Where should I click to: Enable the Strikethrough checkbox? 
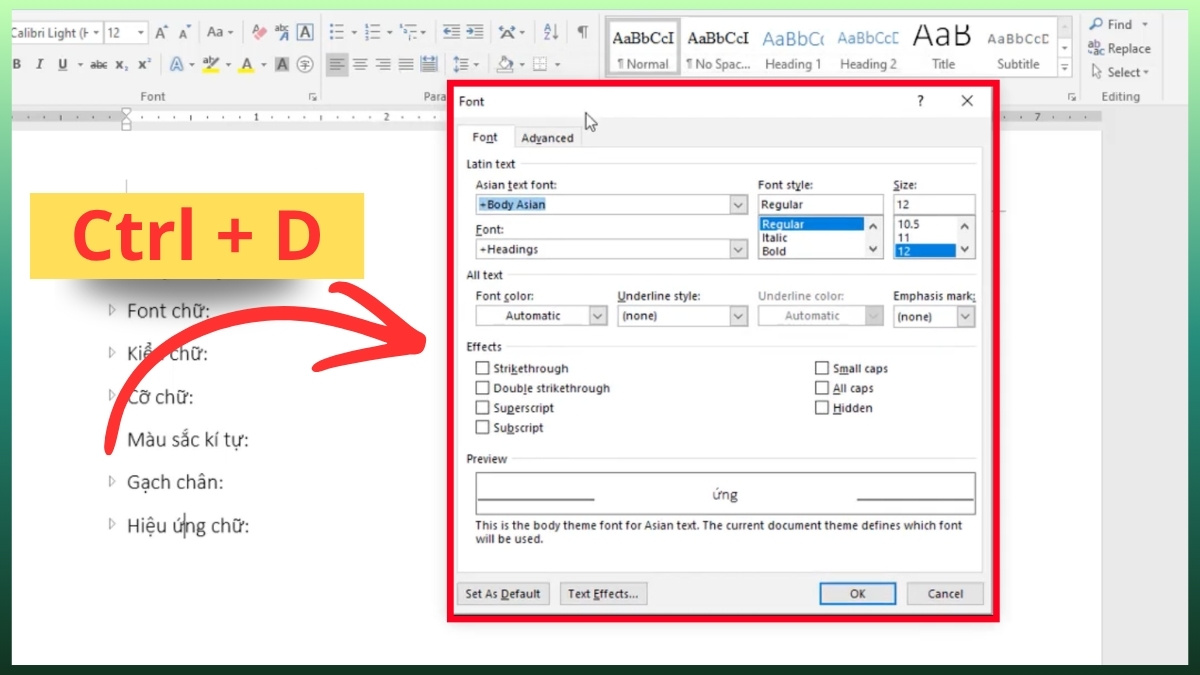(483, 369)
